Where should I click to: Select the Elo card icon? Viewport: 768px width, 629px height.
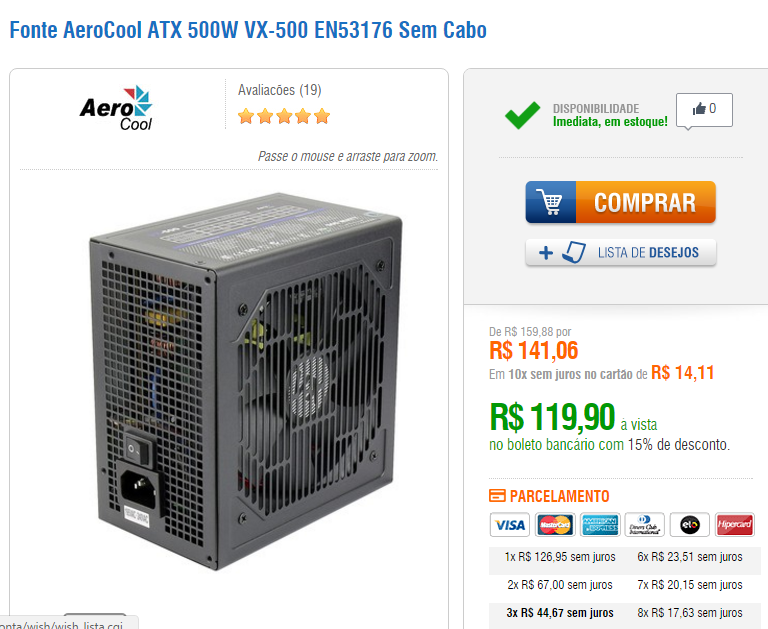(690, 525)
